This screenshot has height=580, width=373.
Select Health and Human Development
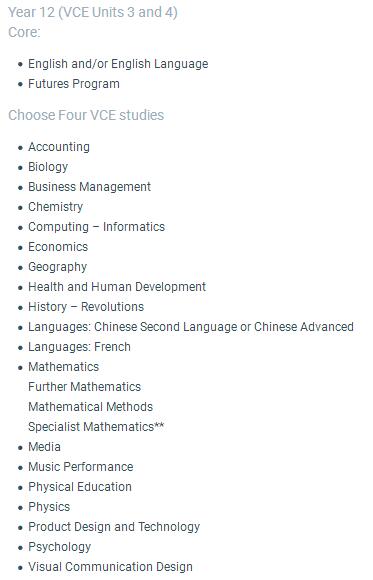click(x=117, y=287)
